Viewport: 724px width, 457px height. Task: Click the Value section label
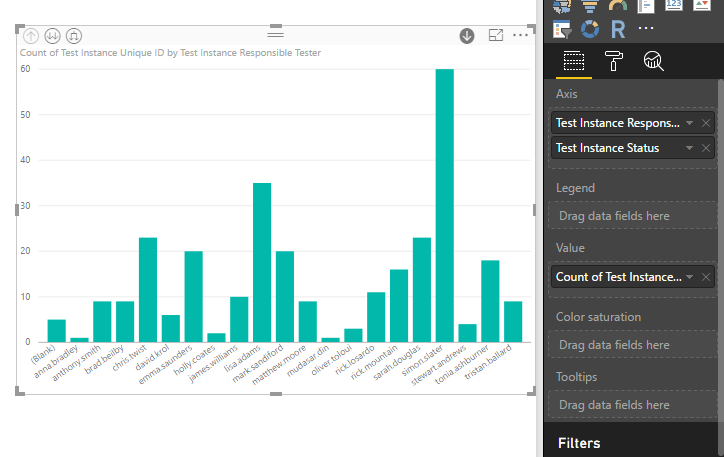[570, 248]
